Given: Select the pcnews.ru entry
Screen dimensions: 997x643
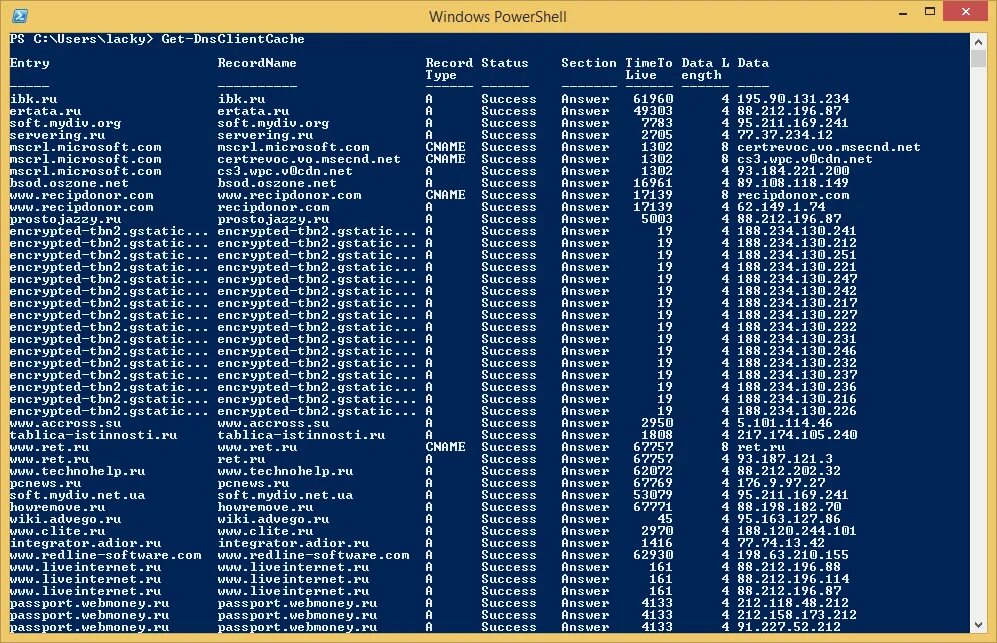Looking at the screenshot, I should [x=45, y=483].
